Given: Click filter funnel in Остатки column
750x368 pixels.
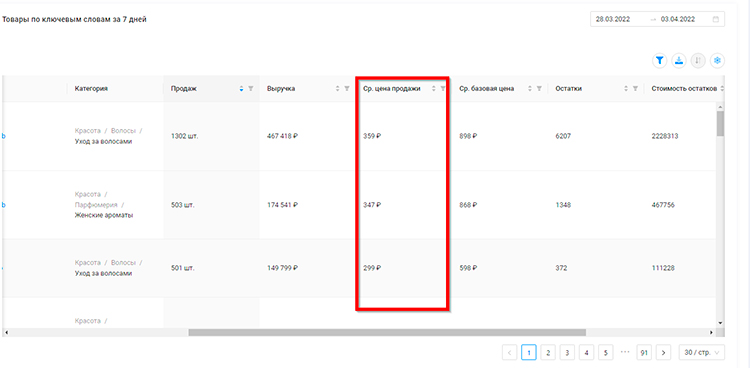Looking at the screenshot, I should tap(635, 89).
